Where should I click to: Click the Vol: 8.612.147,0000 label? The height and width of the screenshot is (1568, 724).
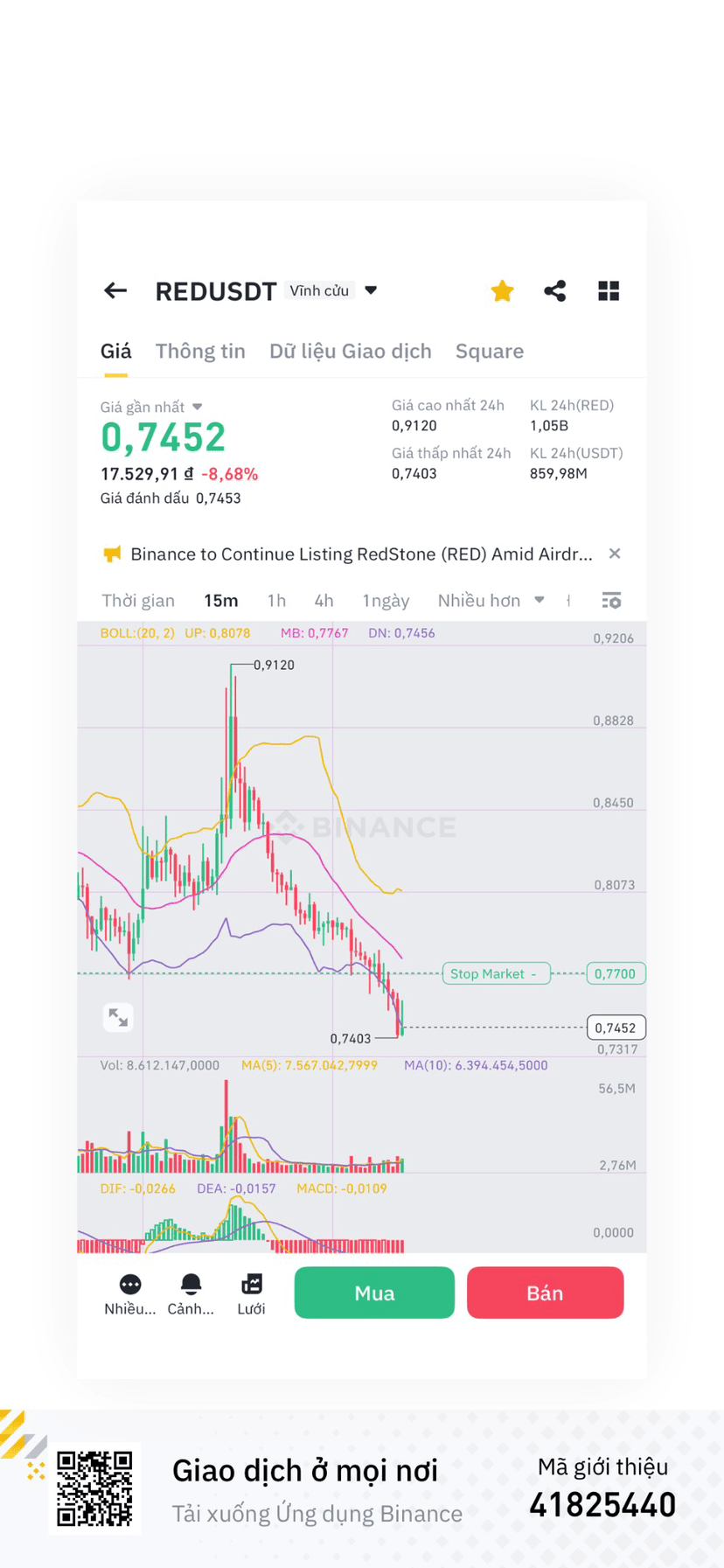click(x=160, y=1065)
